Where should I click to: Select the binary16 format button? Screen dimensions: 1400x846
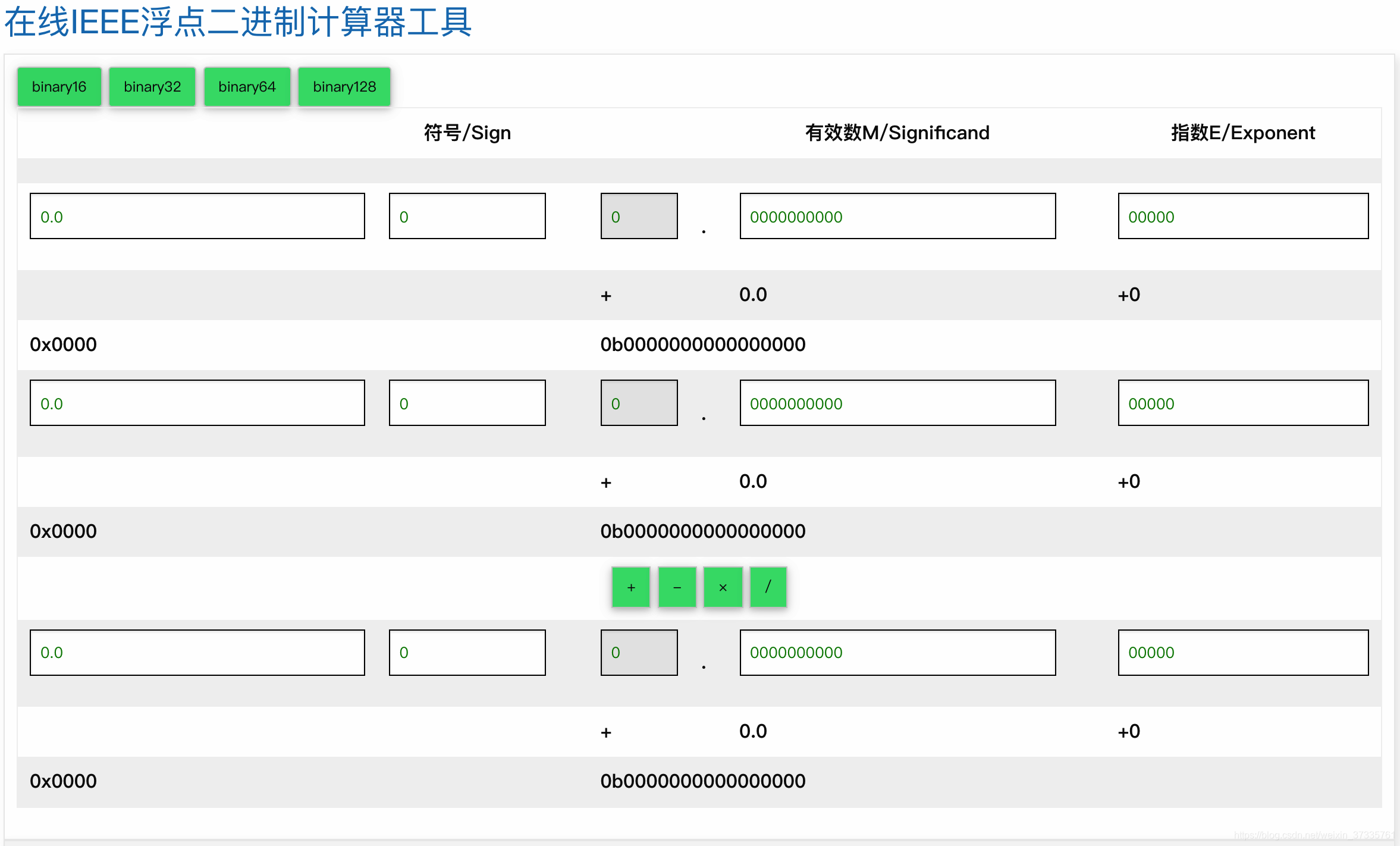pos(59,86)
